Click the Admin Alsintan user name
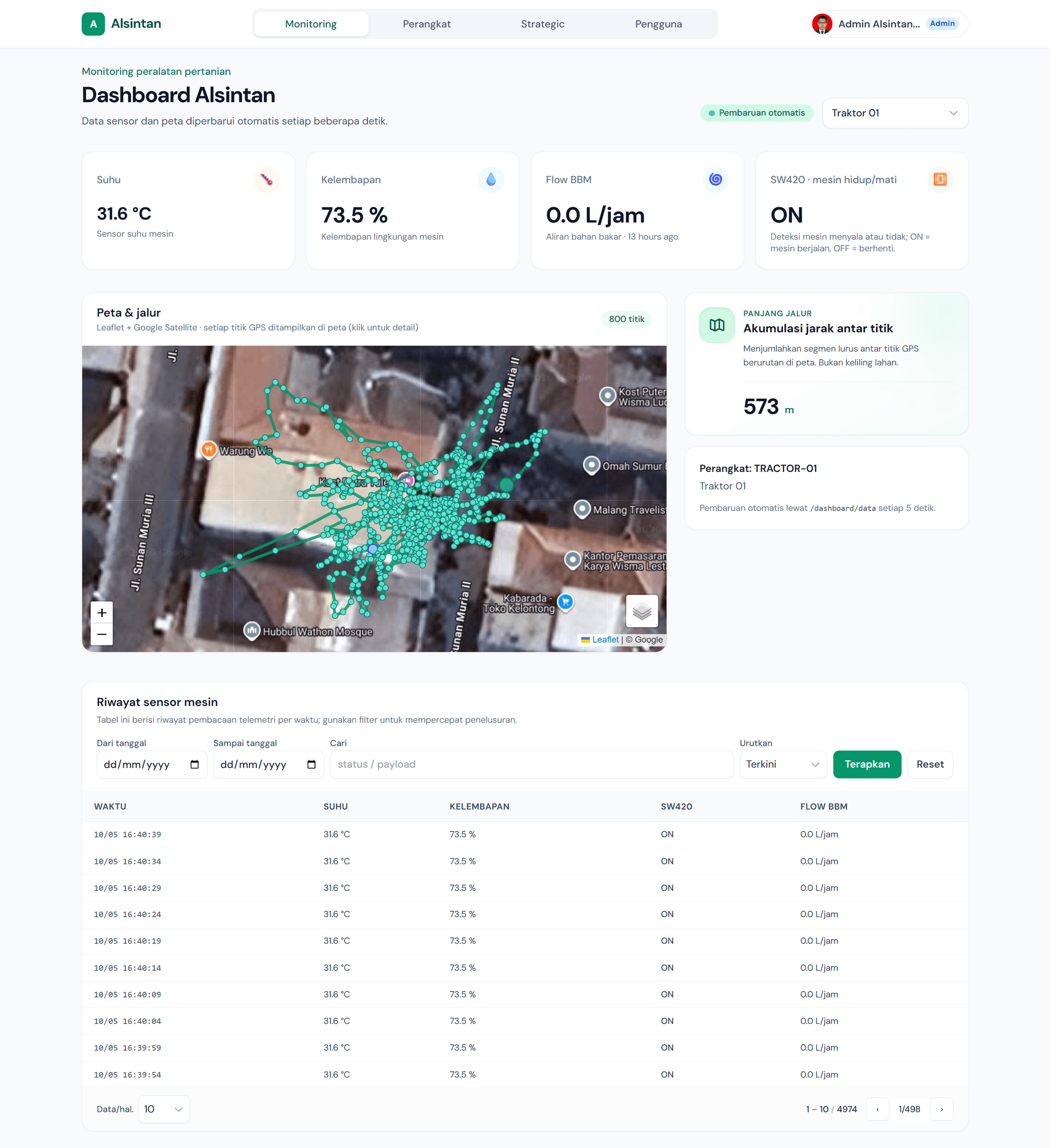 click(879, 24)
